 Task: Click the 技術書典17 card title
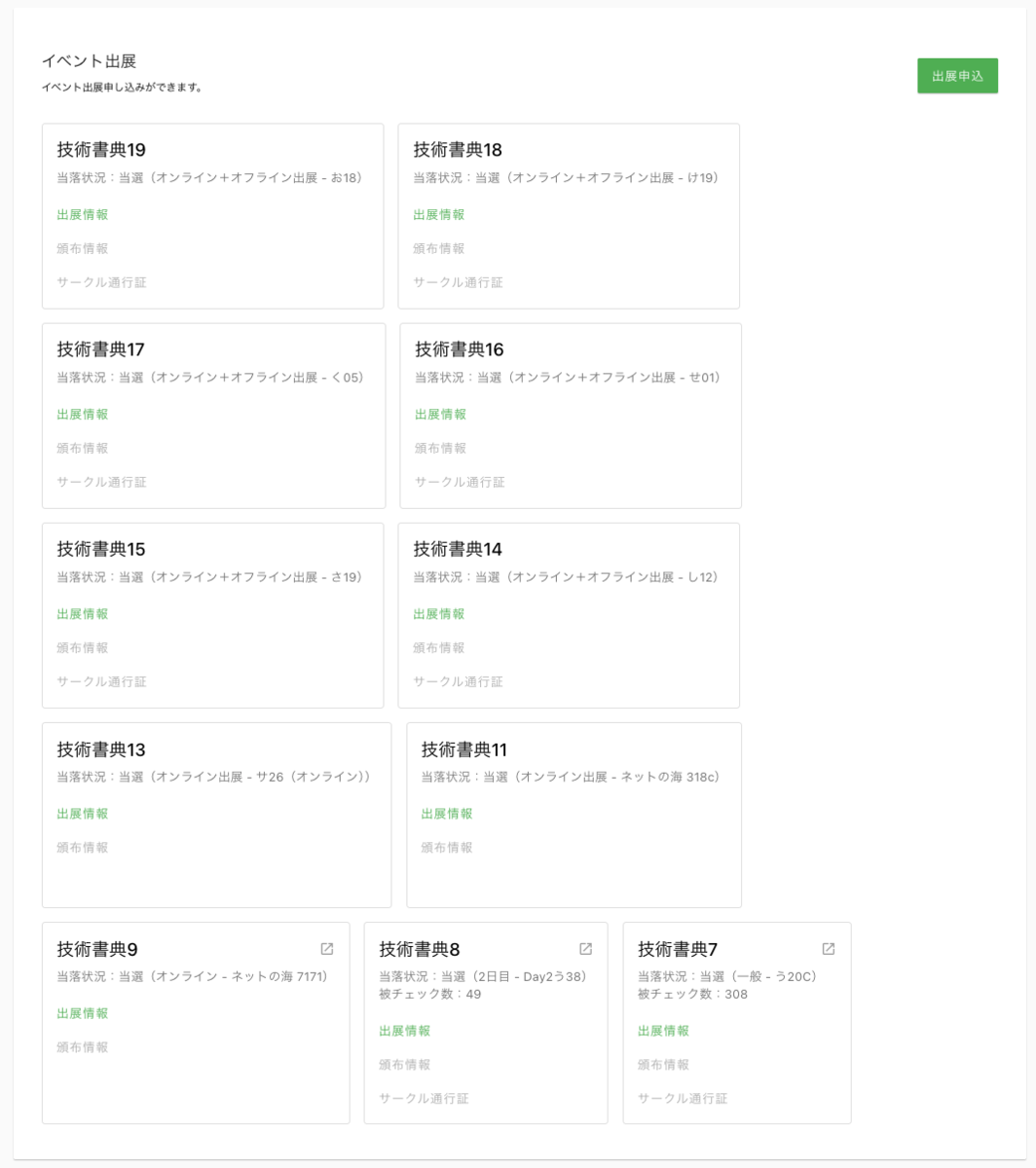tap(100, 349)
